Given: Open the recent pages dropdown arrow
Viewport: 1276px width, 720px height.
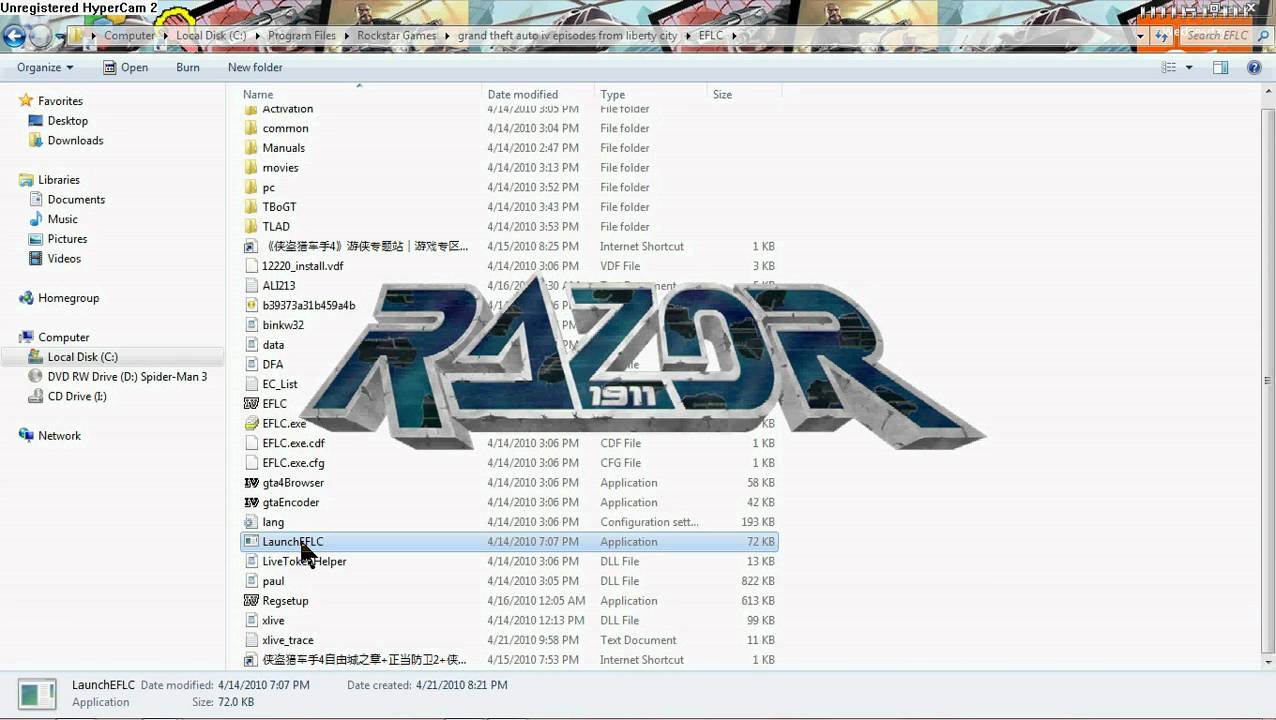Looking at the screenshot, I should point(60,37).
